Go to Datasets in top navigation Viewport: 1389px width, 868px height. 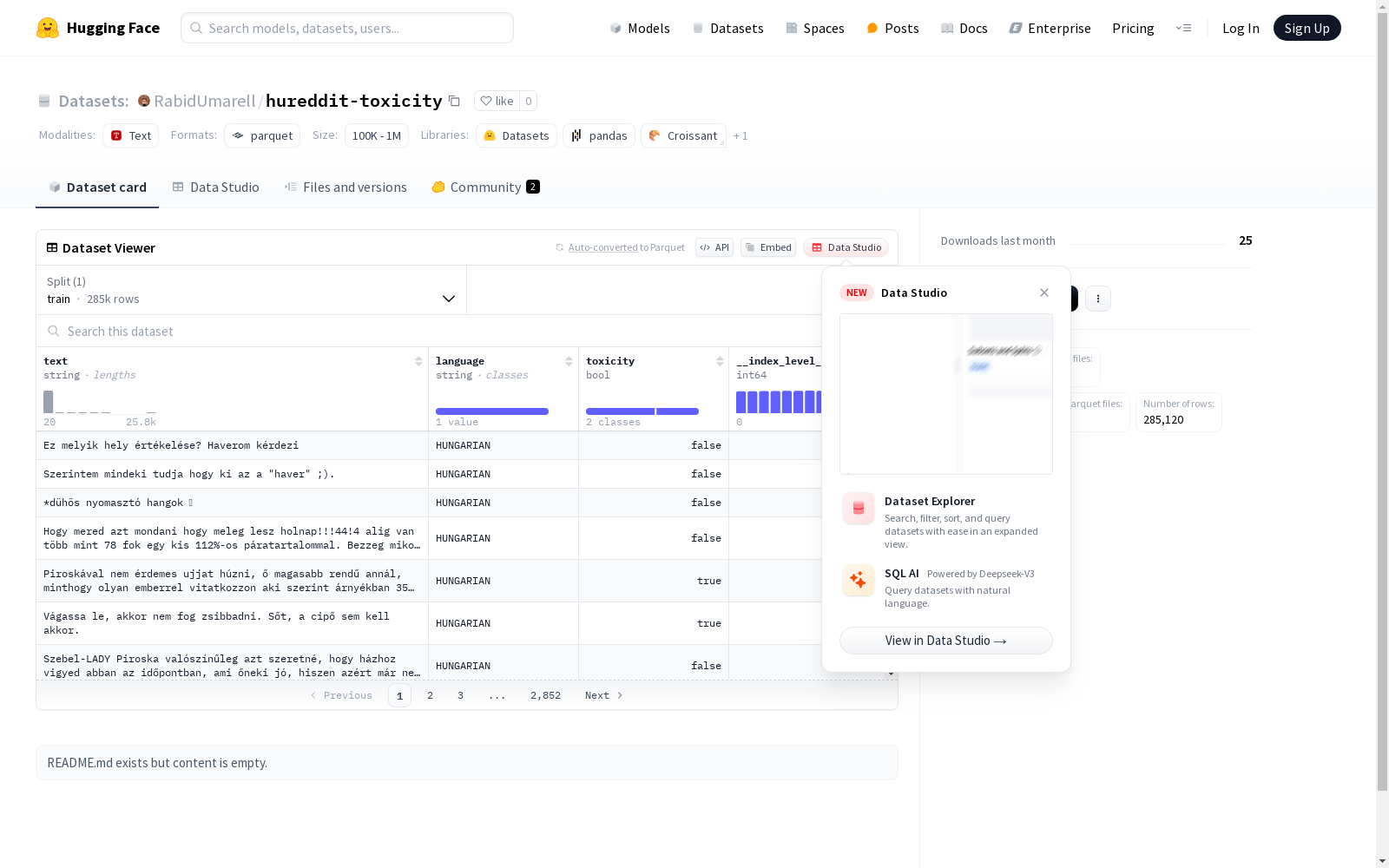pos(727,28)
